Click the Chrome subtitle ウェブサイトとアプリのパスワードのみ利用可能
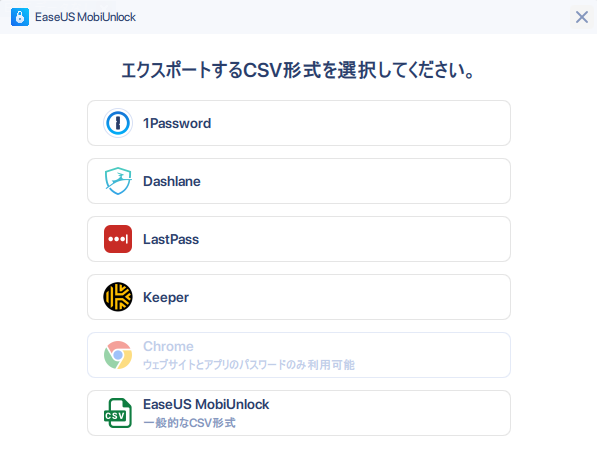The image size is (597, 461). (249, 365)
